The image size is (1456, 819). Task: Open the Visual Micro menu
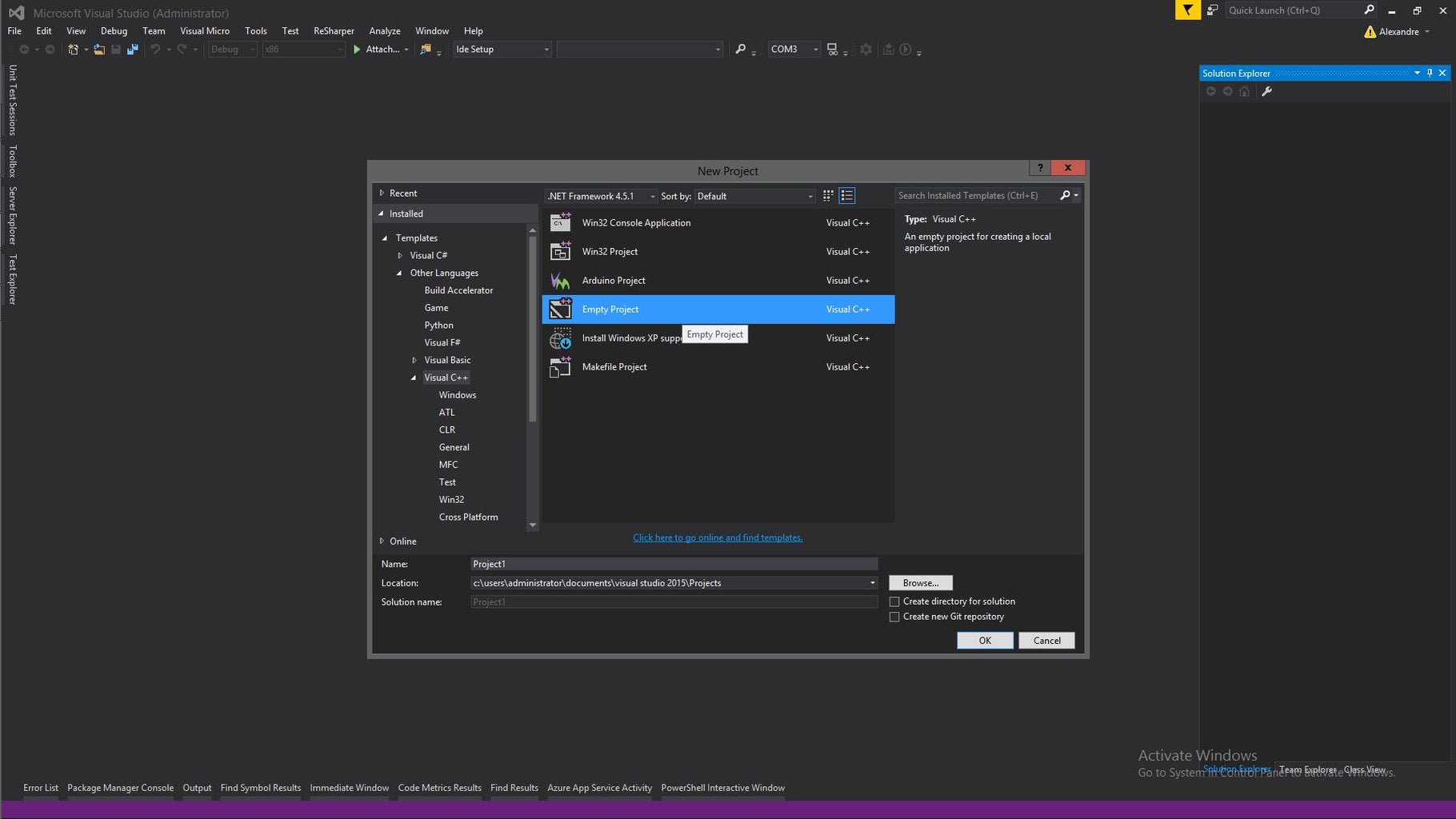pyautogui.click(x=205, y=30)
